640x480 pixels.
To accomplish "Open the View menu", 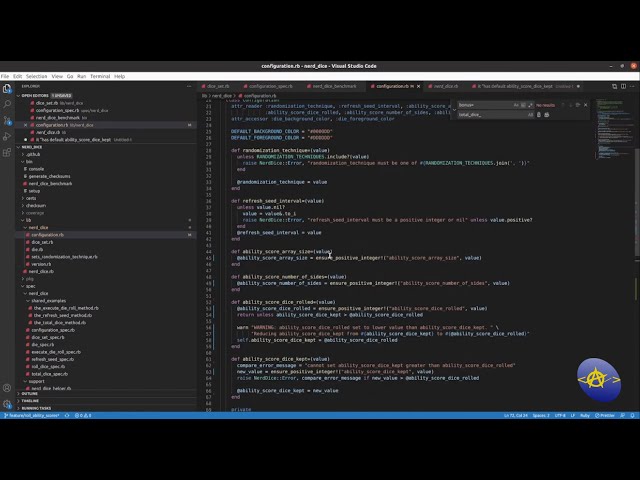I will coord(57,76).
